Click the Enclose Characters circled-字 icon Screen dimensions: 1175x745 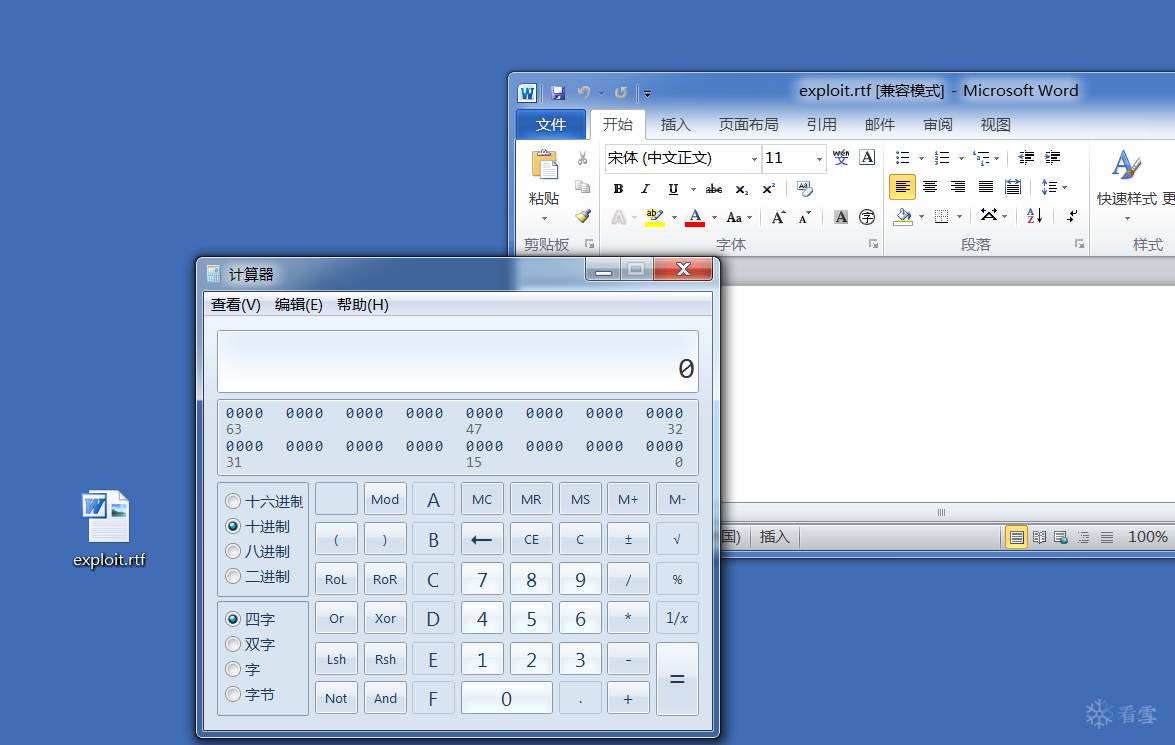tap(867, 217)
